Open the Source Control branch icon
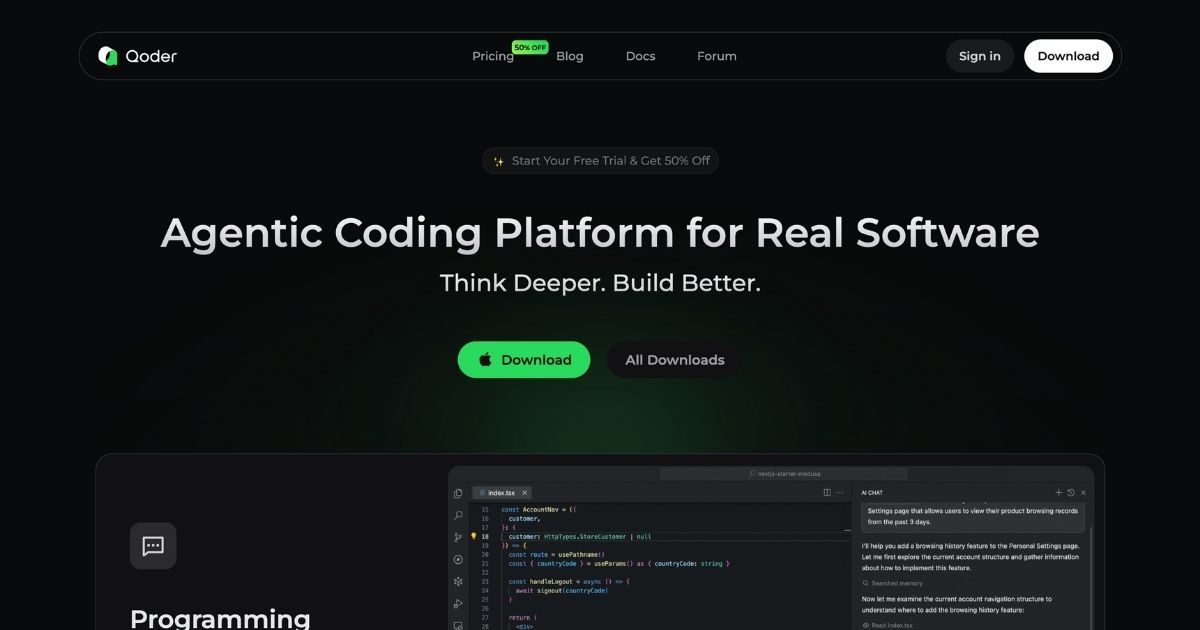1200x630 pixels. (458, 536)
